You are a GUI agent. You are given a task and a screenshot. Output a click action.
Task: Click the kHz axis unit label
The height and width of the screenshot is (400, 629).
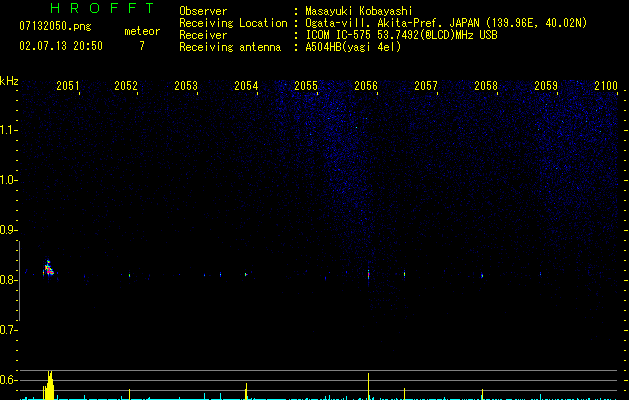coord(9,81)
